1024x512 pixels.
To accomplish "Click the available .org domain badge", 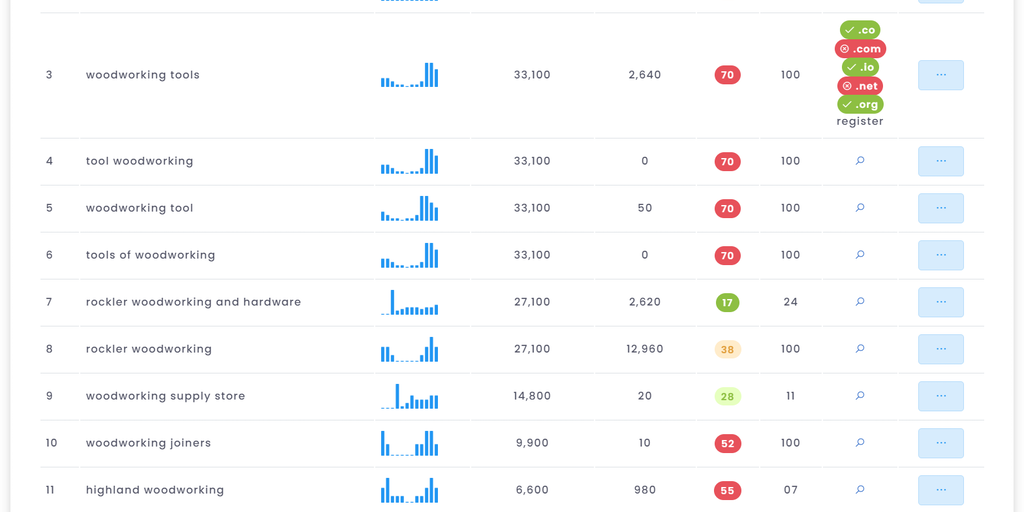I will tap(860, 104).
